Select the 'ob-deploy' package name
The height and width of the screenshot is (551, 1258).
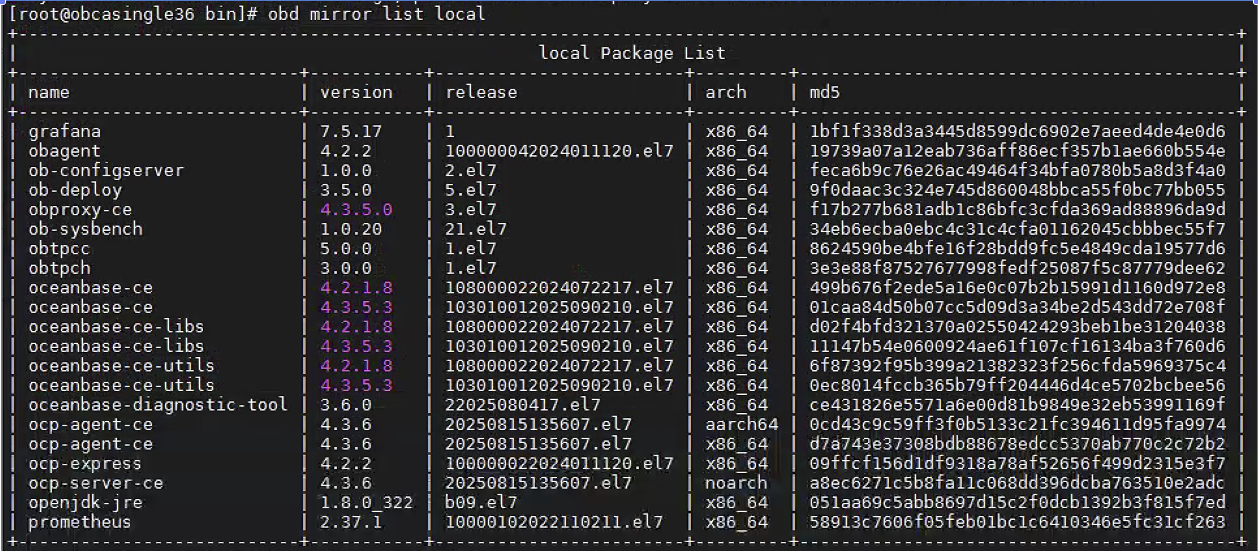point(75,190)
